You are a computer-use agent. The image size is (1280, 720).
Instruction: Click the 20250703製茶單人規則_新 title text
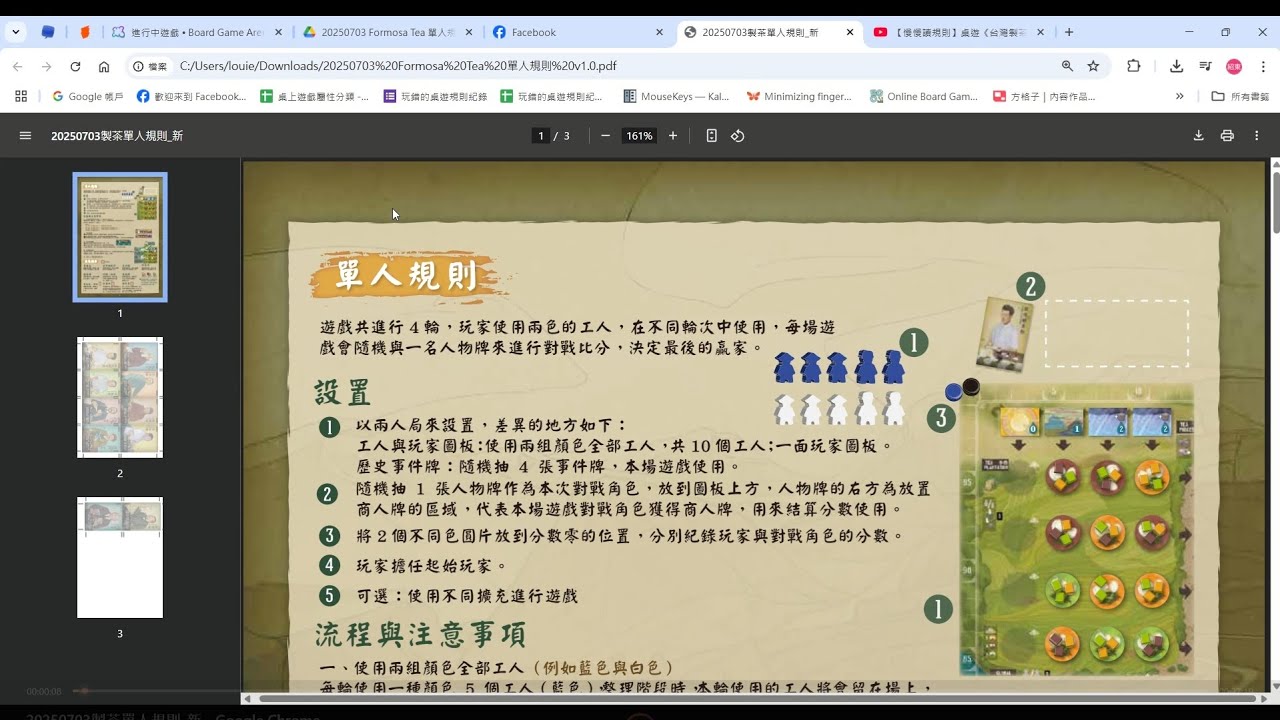tap(117, 136)
